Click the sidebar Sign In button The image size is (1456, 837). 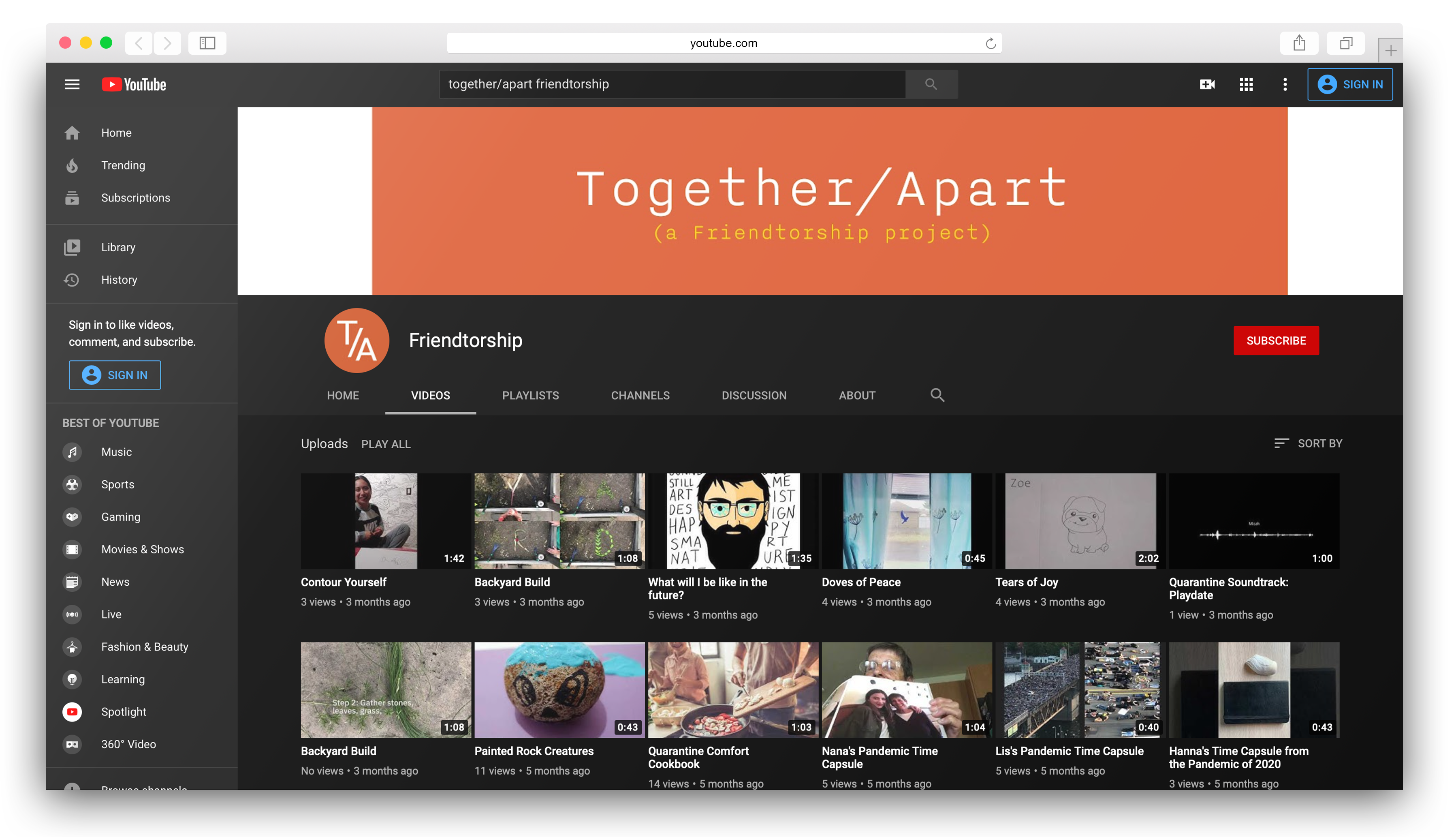point(114,375)
